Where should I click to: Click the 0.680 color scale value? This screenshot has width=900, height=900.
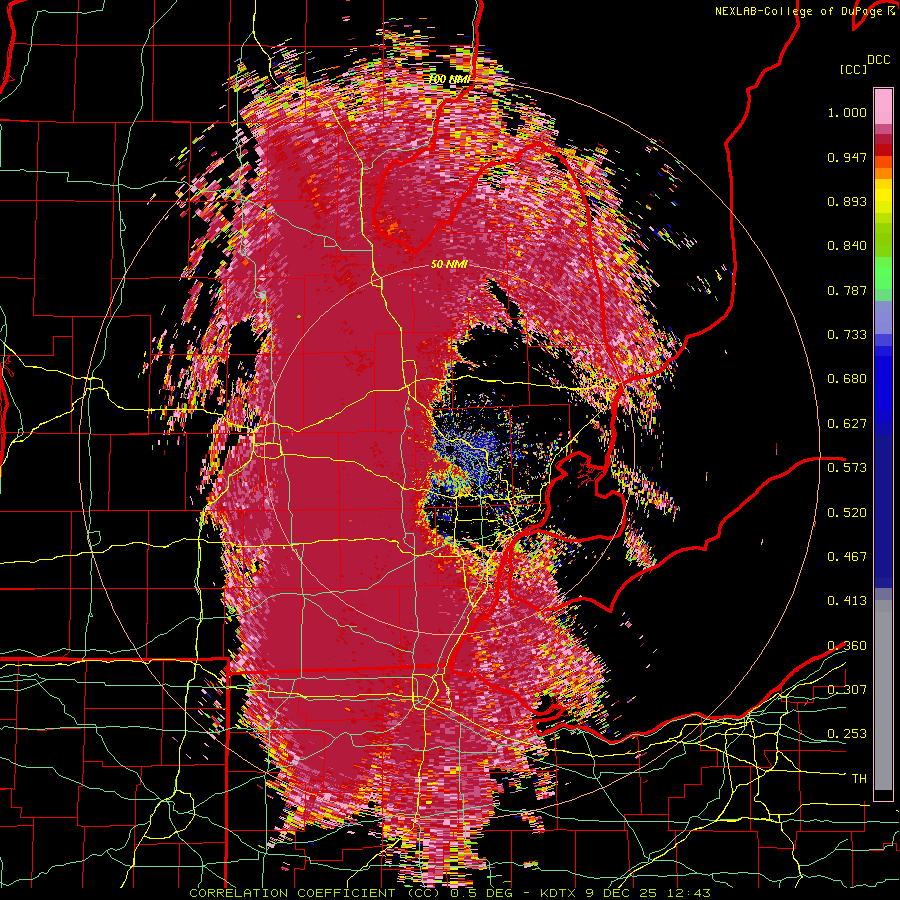click(847, 379)
